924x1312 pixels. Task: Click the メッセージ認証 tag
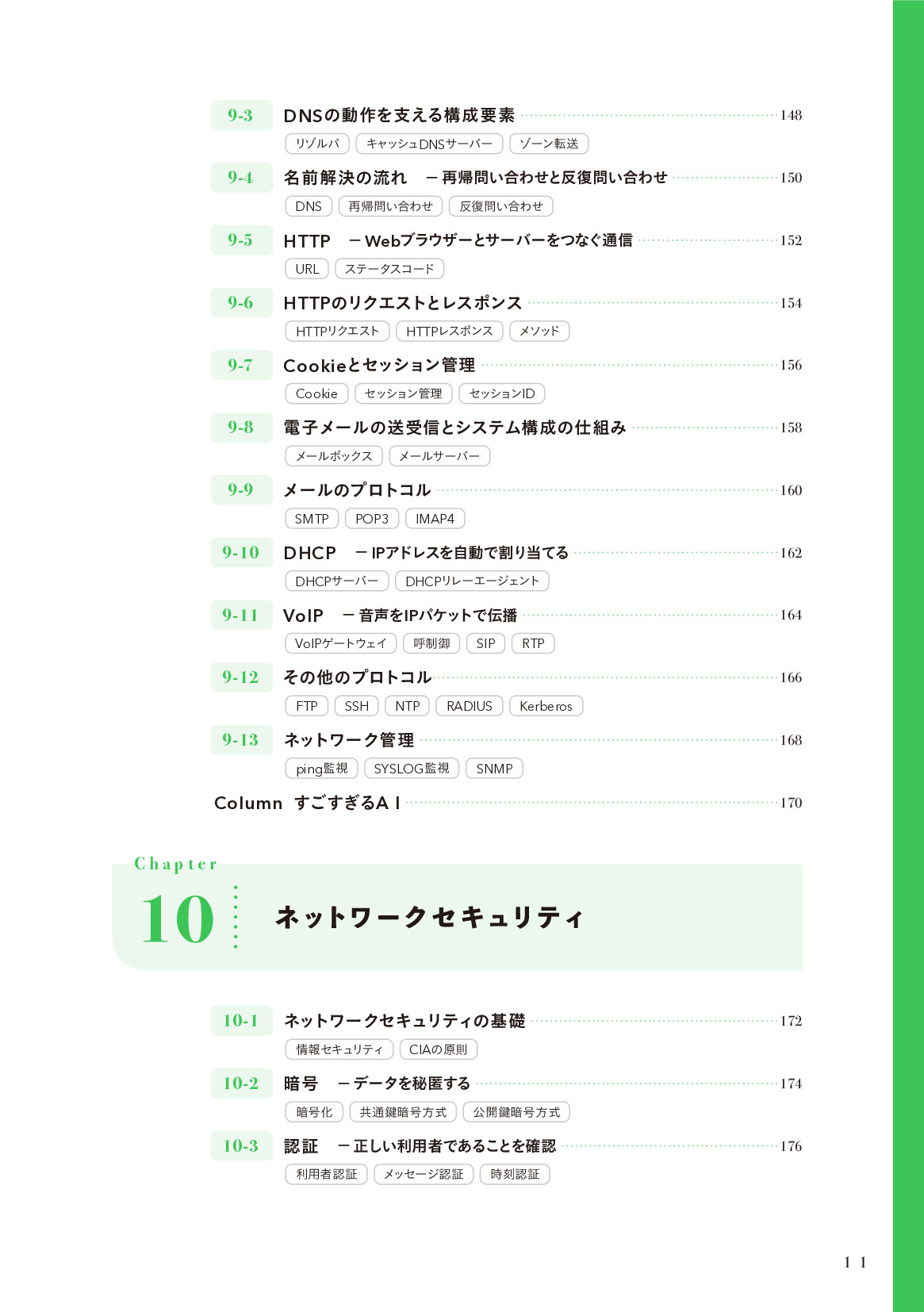point(424,1174)
